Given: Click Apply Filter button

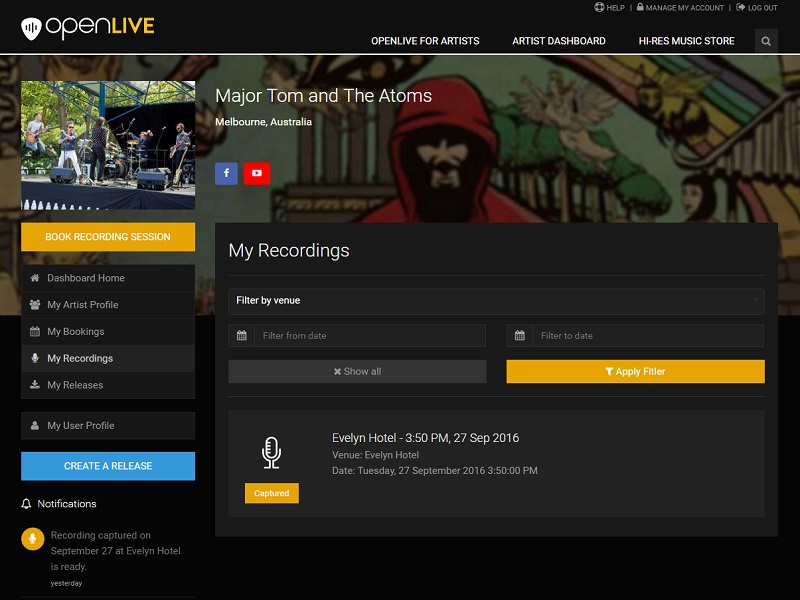Looking at the screenshot, I should coord(635,371).
